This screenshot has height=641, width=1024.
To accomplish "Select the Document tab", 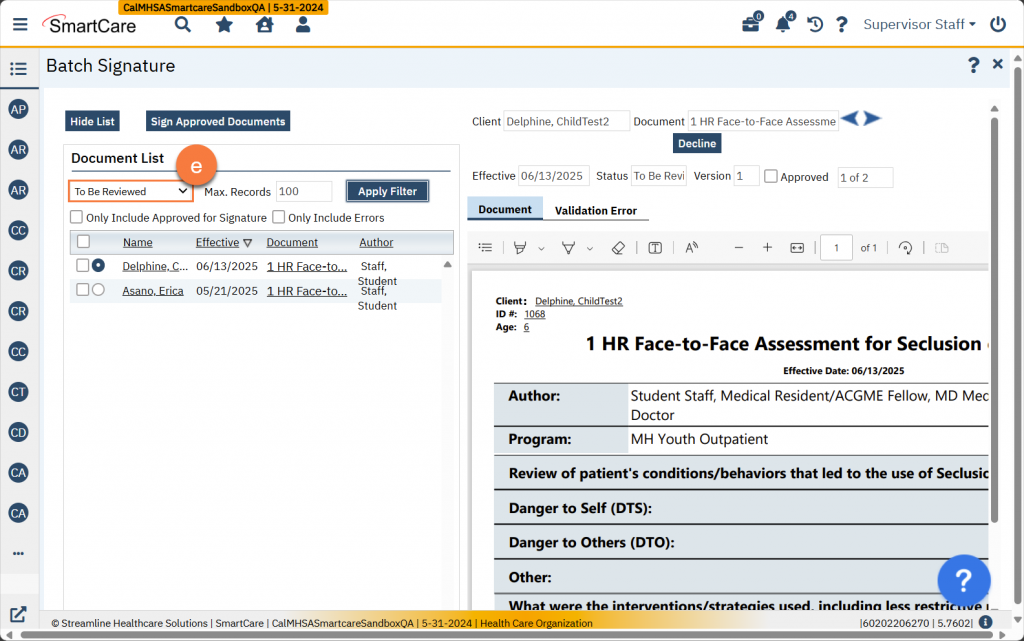I will 505,209.
